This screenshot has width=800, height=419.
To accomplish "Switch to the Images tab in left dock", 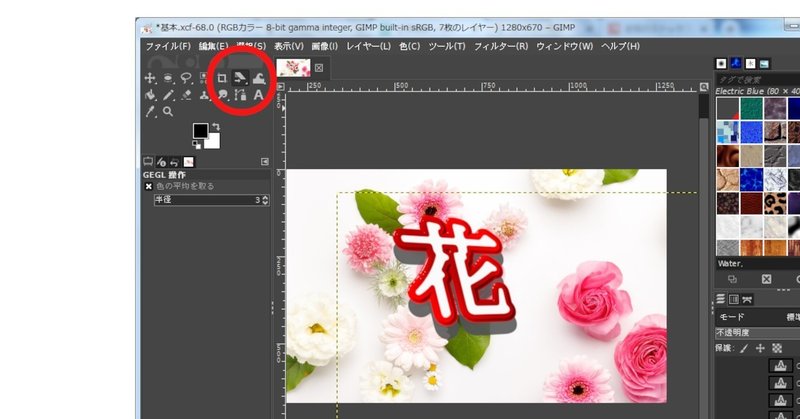I will pos(189,162).
